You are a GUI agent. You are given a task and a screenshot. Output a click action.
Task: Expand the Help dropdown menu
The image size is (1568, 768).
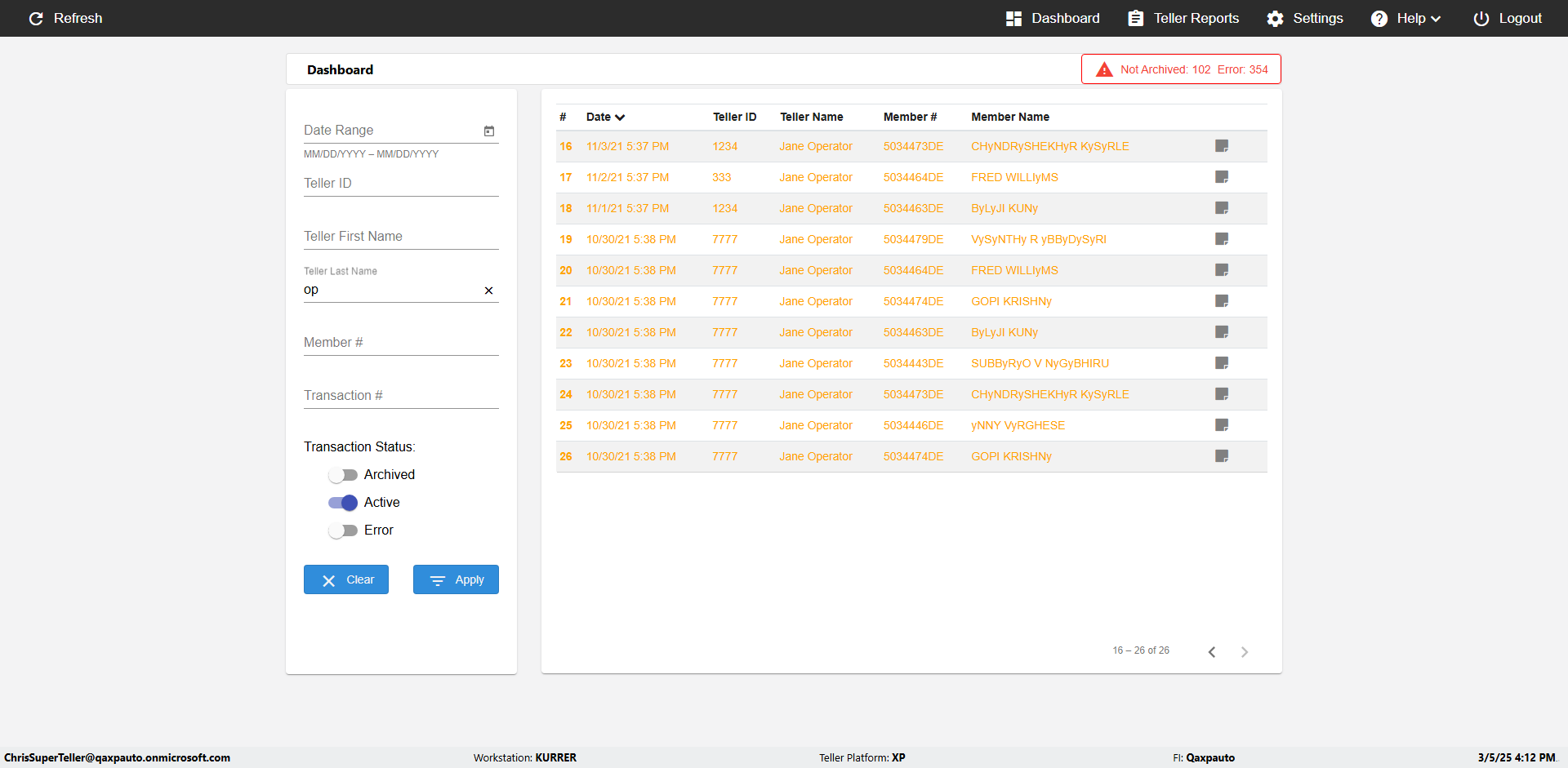coord(1405,18)
